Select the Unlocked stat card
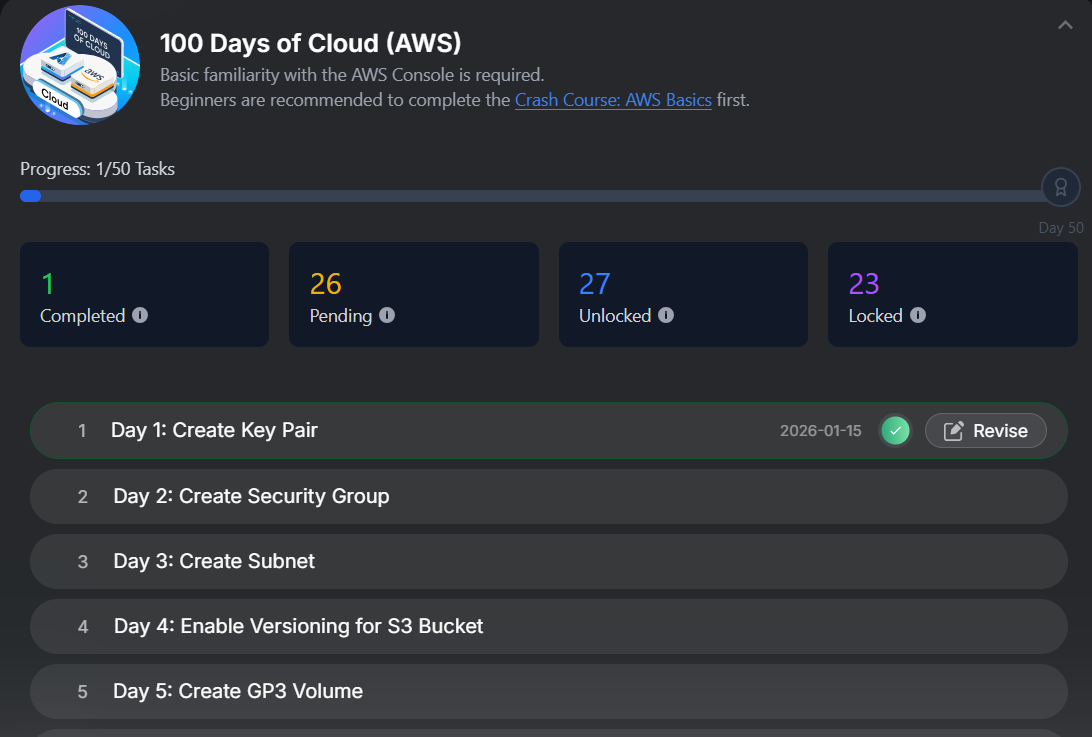This screenshot has width=1092, height=737. 683,294
